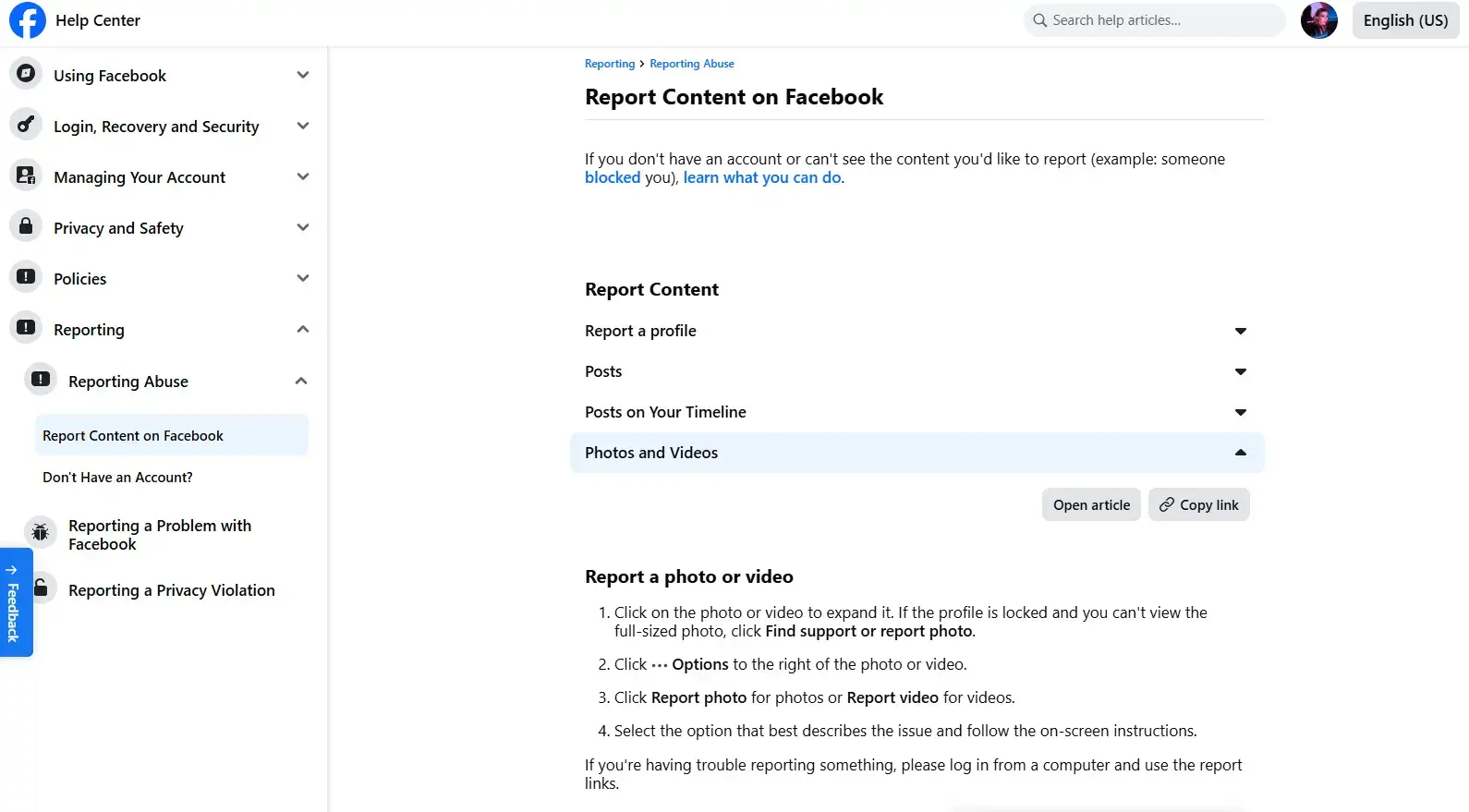Click the Facebook logo icon
Image resolution: width=1469 pixels, height=812 pixels.
point(27,20)
